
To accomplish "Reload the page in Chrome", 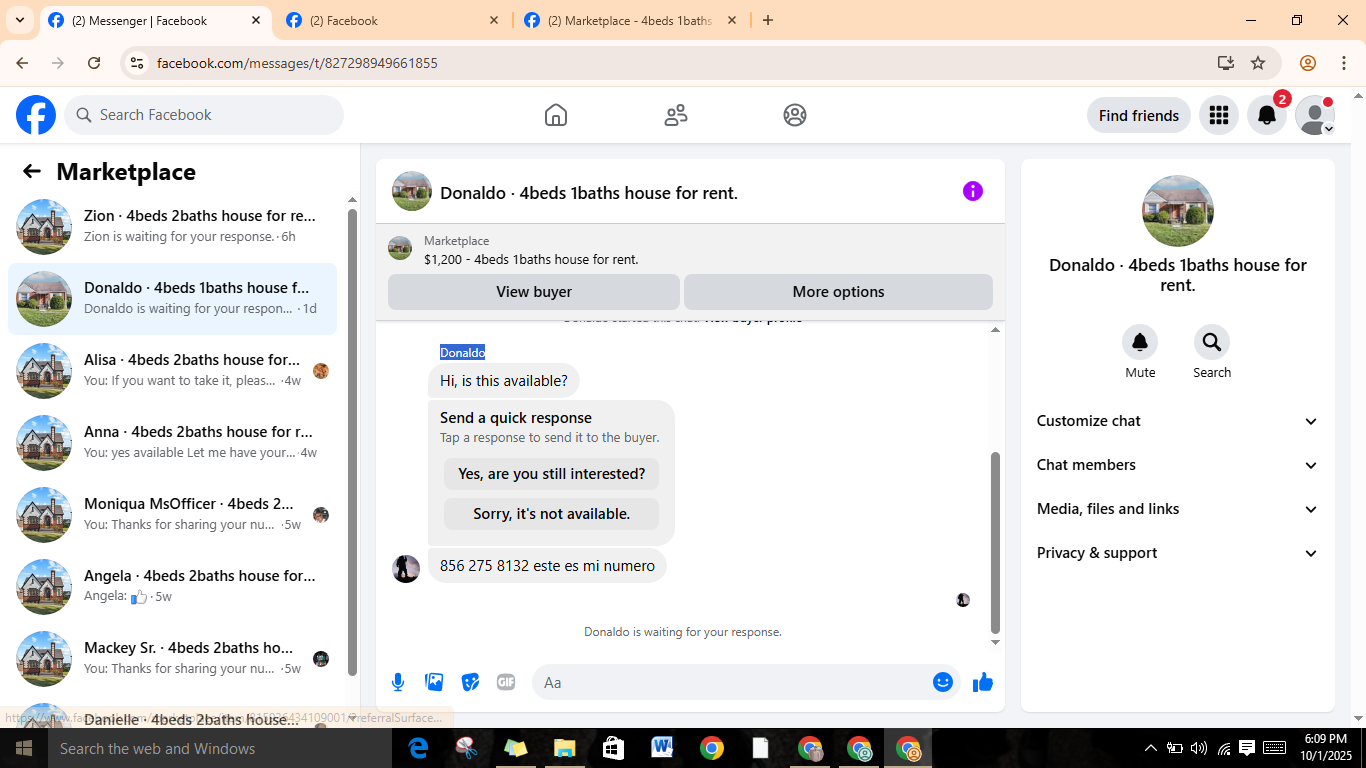I will coord(94,63).
